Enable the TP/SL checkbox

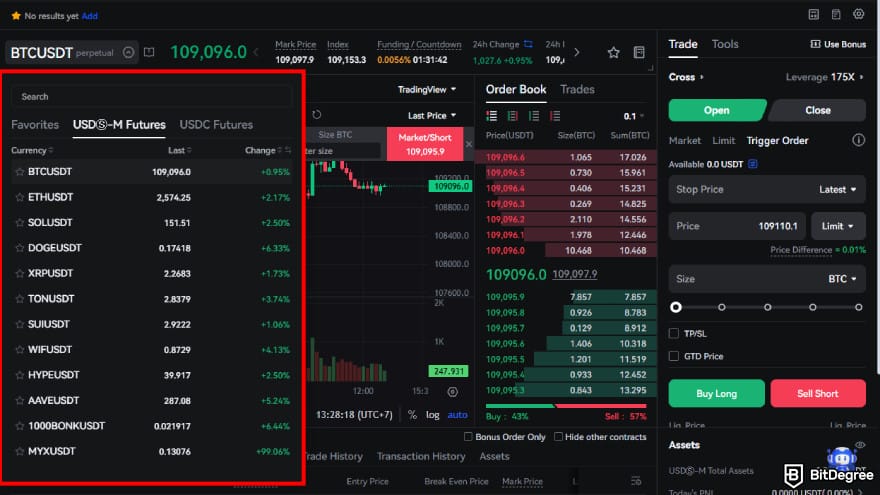(x=674, y=333)
